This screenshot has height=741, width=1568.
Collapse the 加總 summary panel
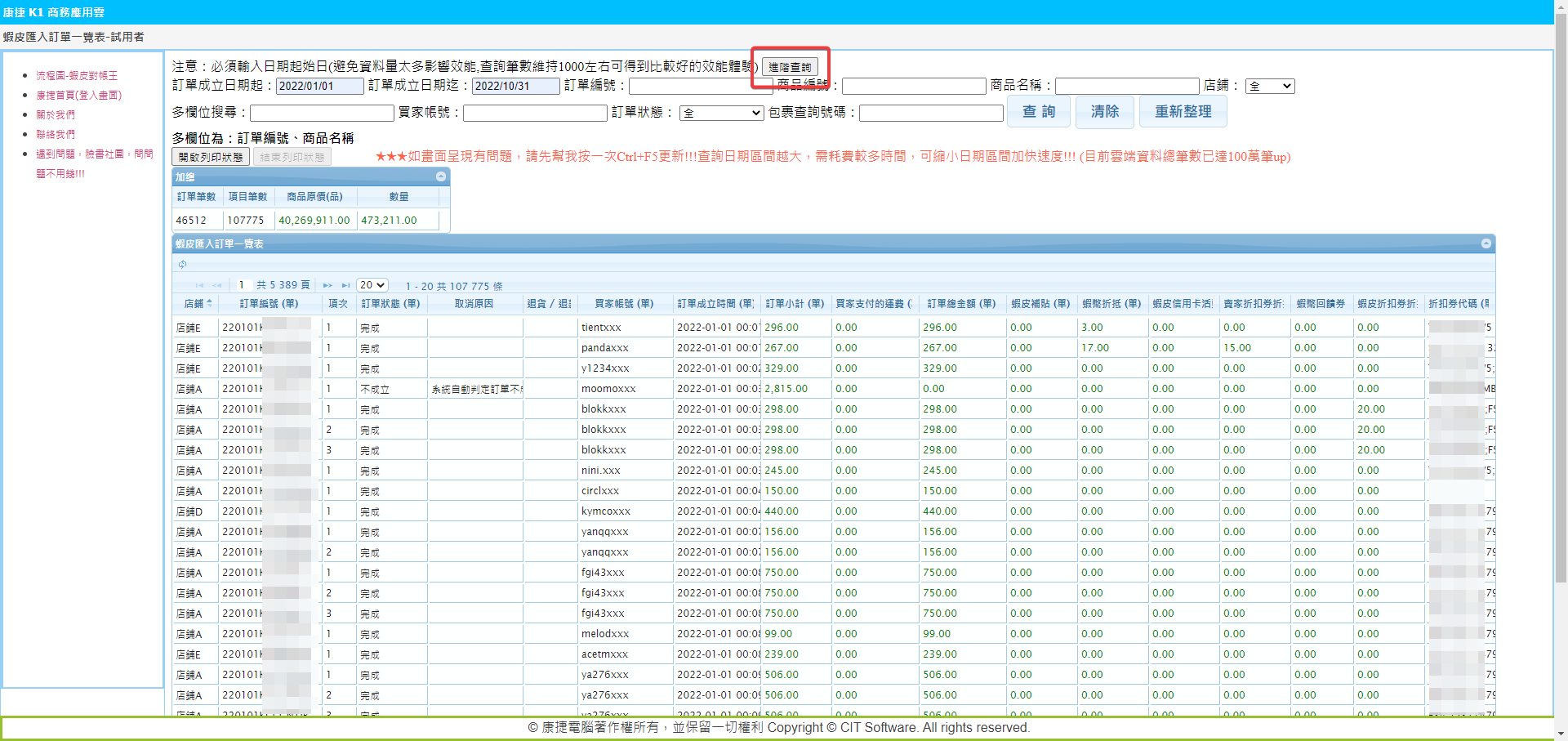(441, 176)
